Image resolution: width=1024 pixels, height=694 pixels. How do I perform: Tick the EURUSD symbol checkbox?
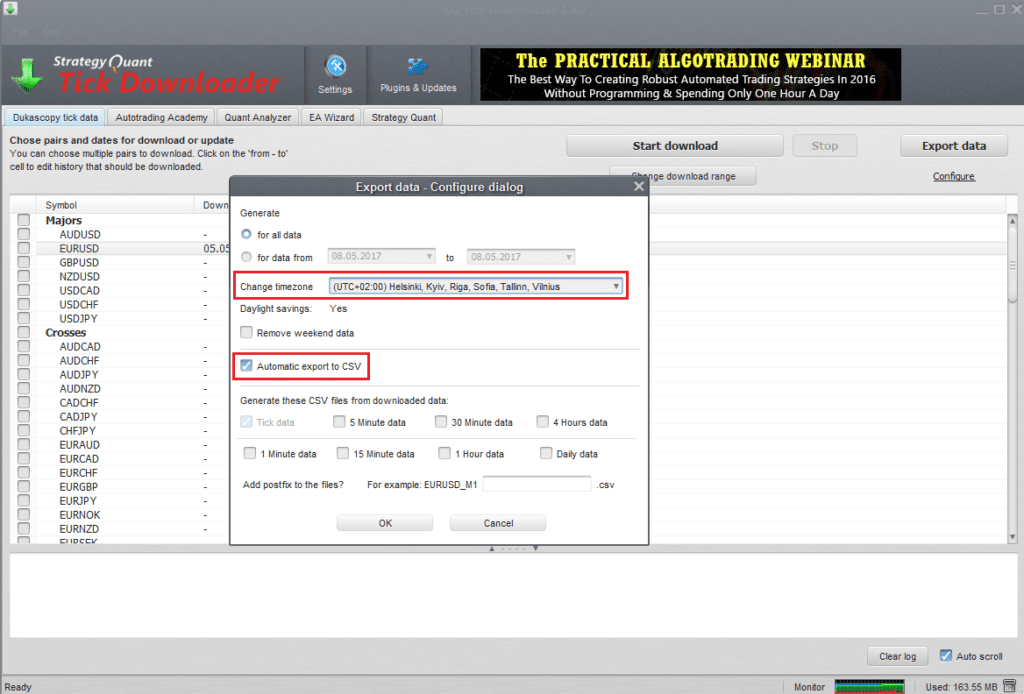pyautogui.click(x=24, y=248)
